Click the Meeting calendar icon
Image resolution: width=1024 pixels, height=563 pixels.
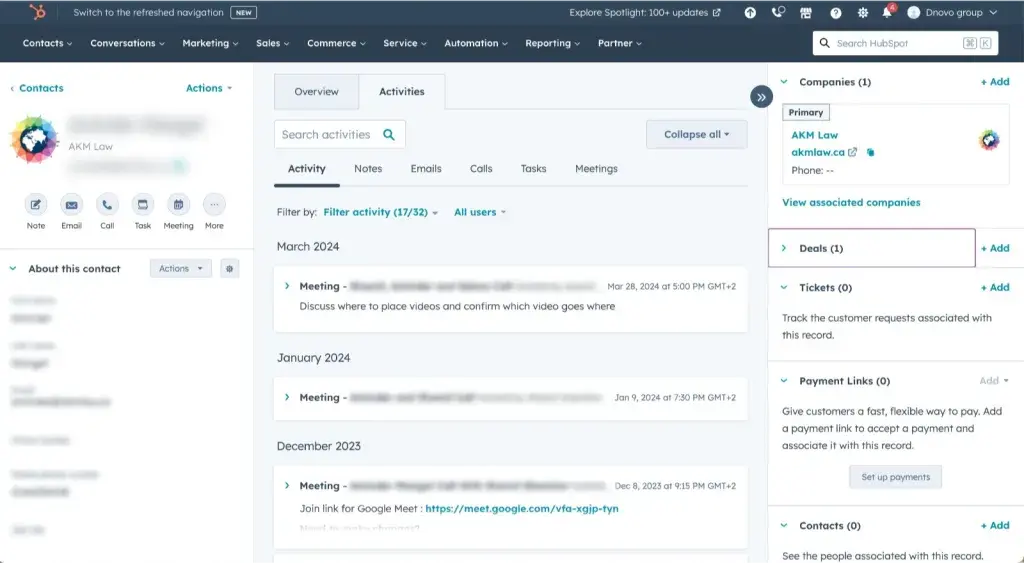pos(178,205)
